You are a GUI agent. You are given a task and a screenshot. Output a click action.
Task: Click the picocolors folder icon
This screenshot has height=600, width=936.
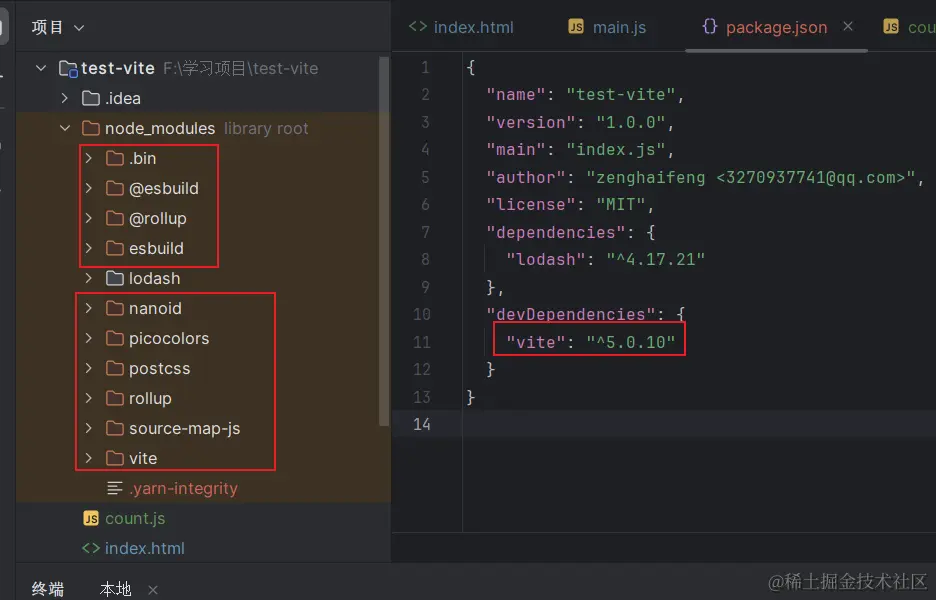click(115, 338)
